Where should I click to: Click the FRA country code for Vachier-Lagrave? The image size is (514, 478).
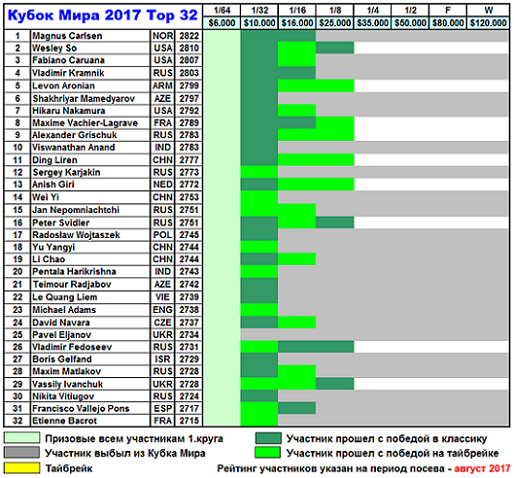[163, 123]
